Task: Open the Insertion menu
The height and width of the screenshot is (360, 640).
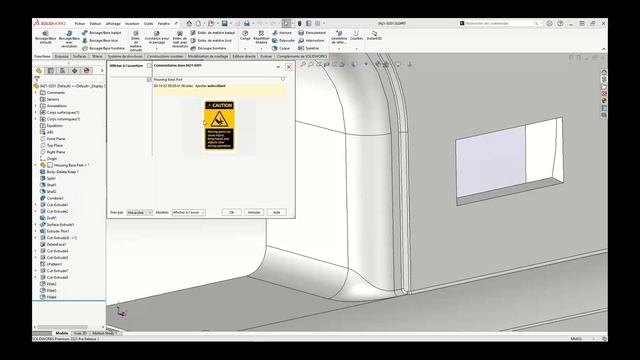Action: [x=132, y=24]
